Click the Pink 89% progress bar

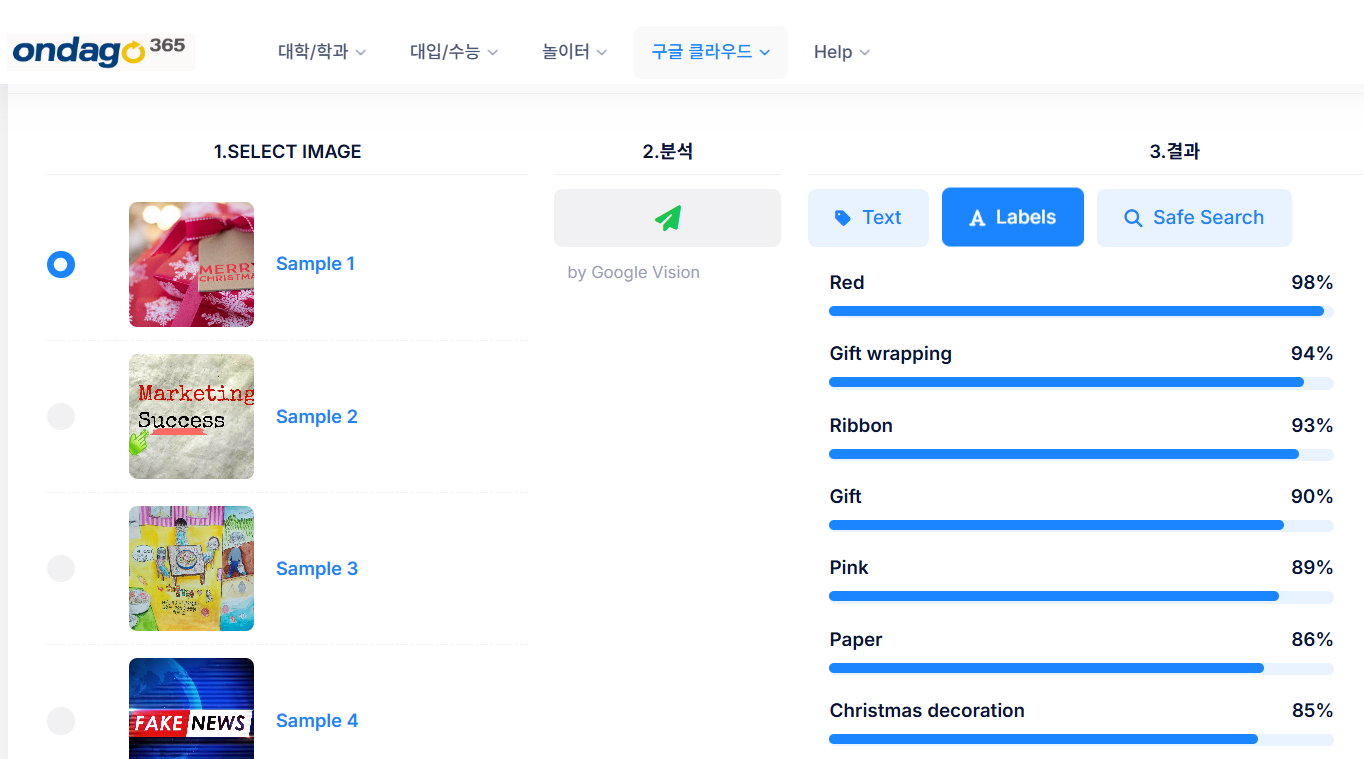tap(1081, 596)
